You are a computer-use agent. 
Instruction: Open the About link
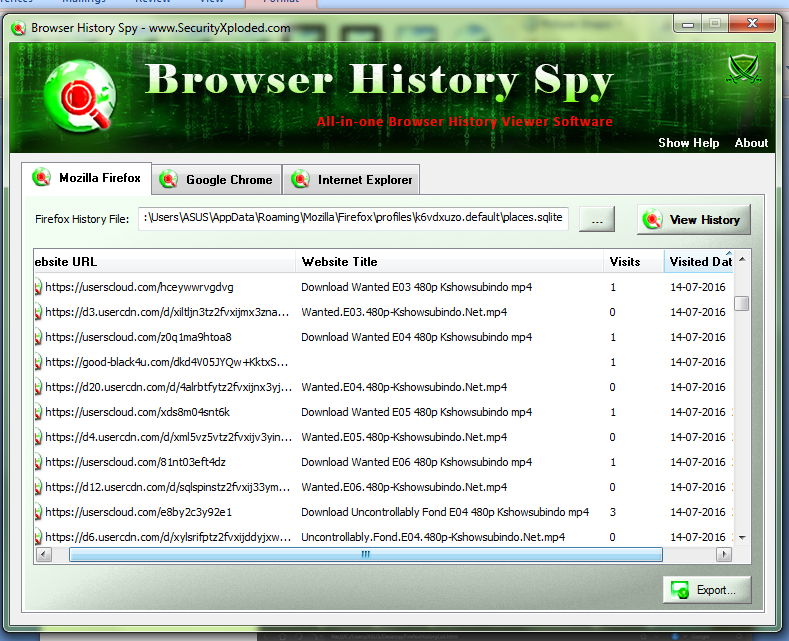(x=751, y=143)
